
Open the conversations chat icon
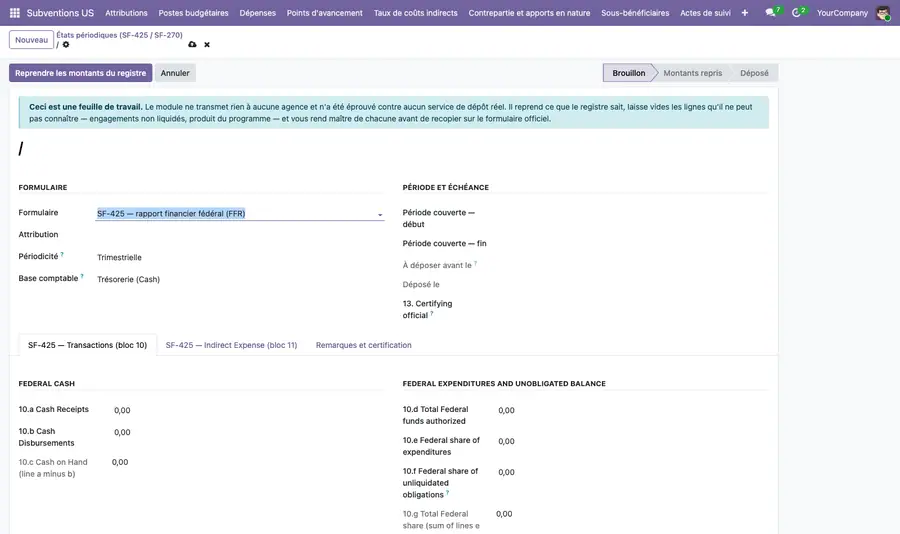click(770, 13)
